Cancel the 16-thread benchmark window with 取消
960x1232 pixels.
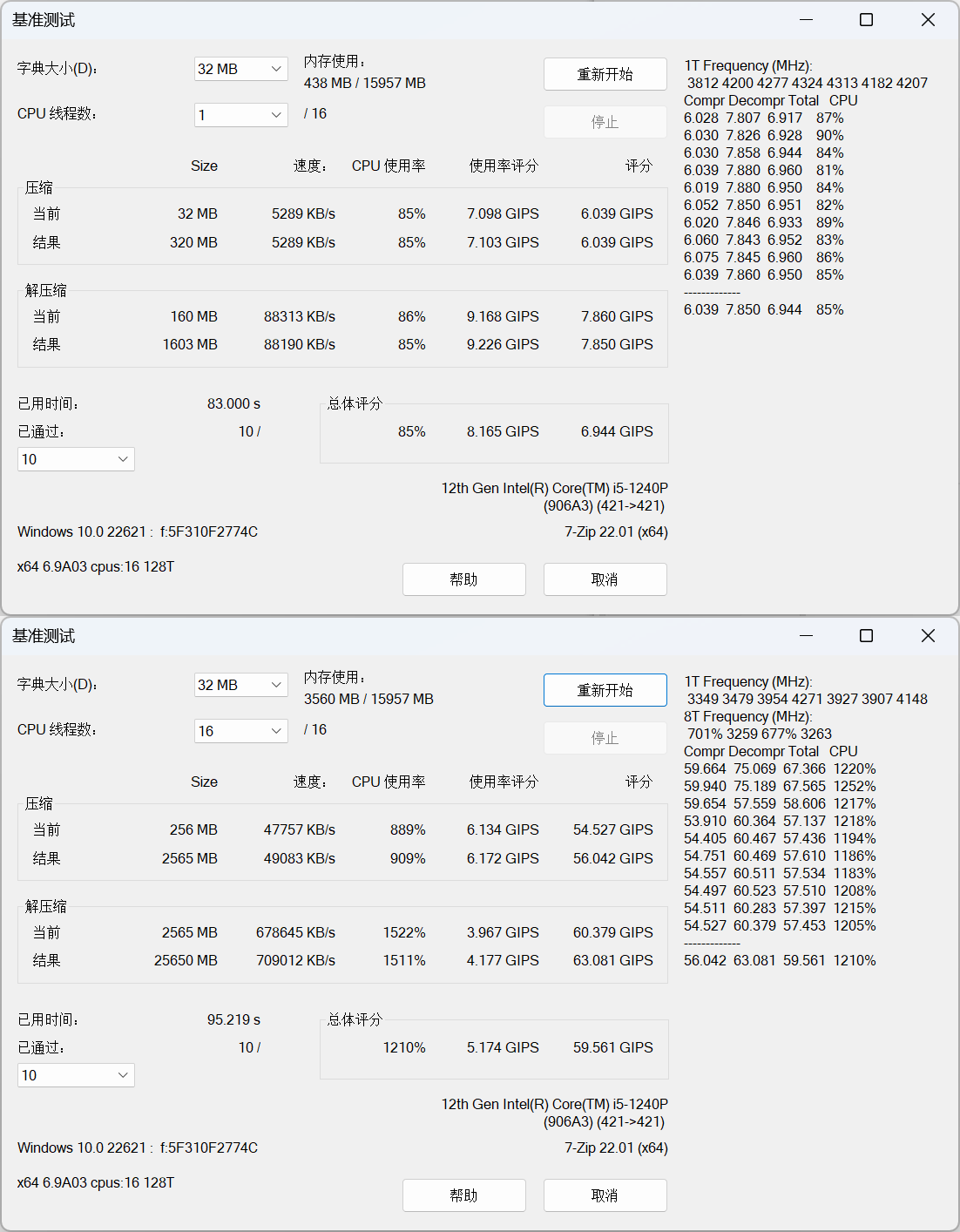pos(605,1195)
